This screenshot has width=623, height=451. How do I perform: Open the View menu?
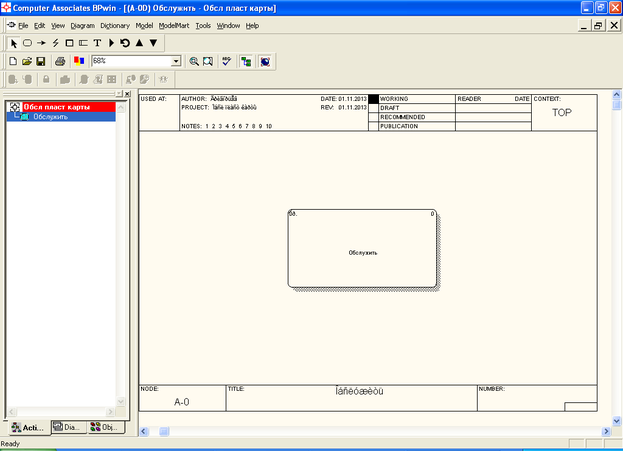click(x=58, y=25)
